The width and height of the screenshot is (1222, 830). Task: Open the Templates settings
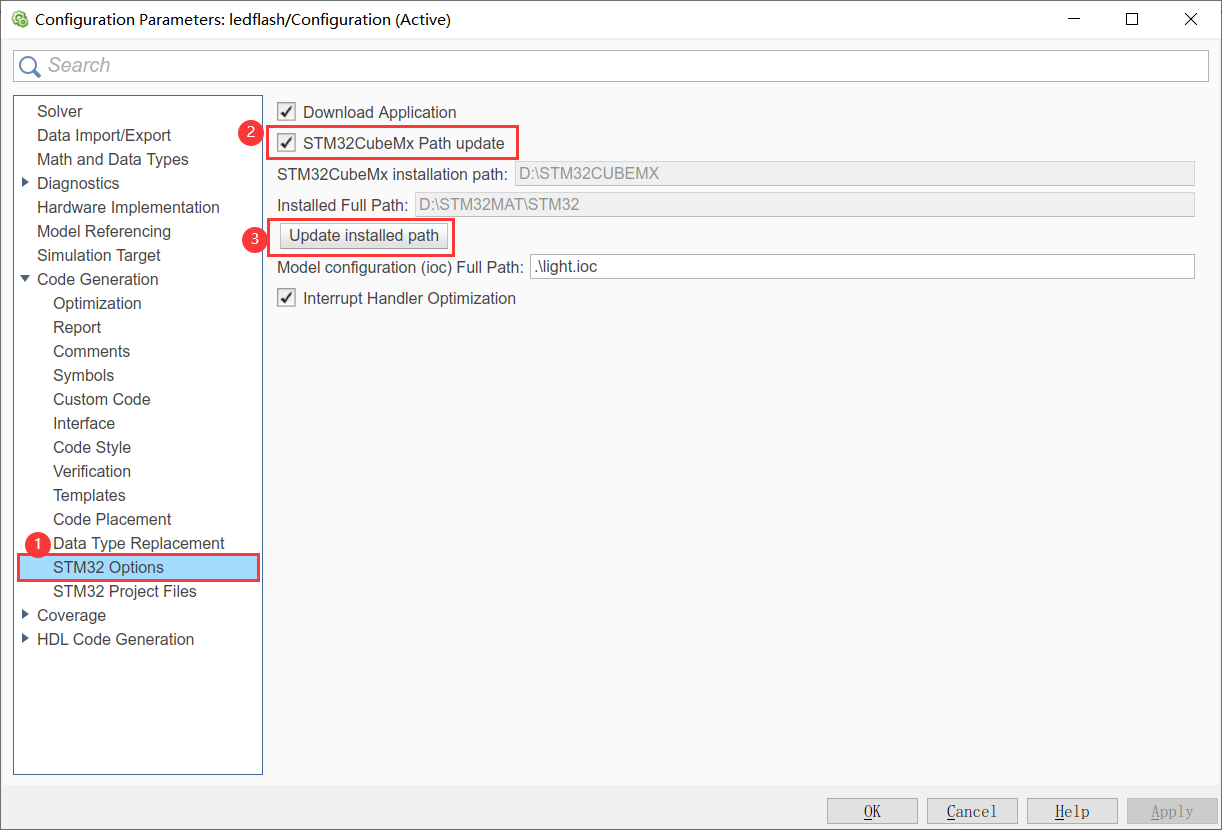tap(89, 495)
